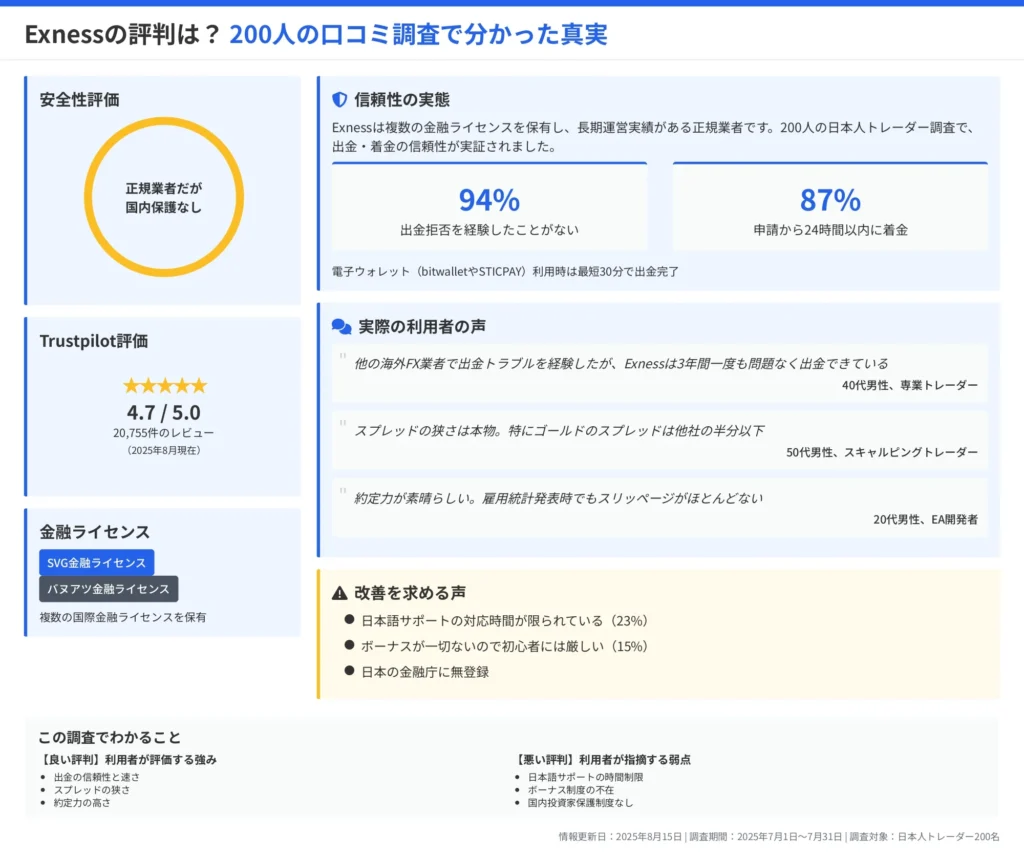Click the バヌアツ金融ライセンス badge
This screenshot has height=855, width=1024.
(x=108, y=589)
